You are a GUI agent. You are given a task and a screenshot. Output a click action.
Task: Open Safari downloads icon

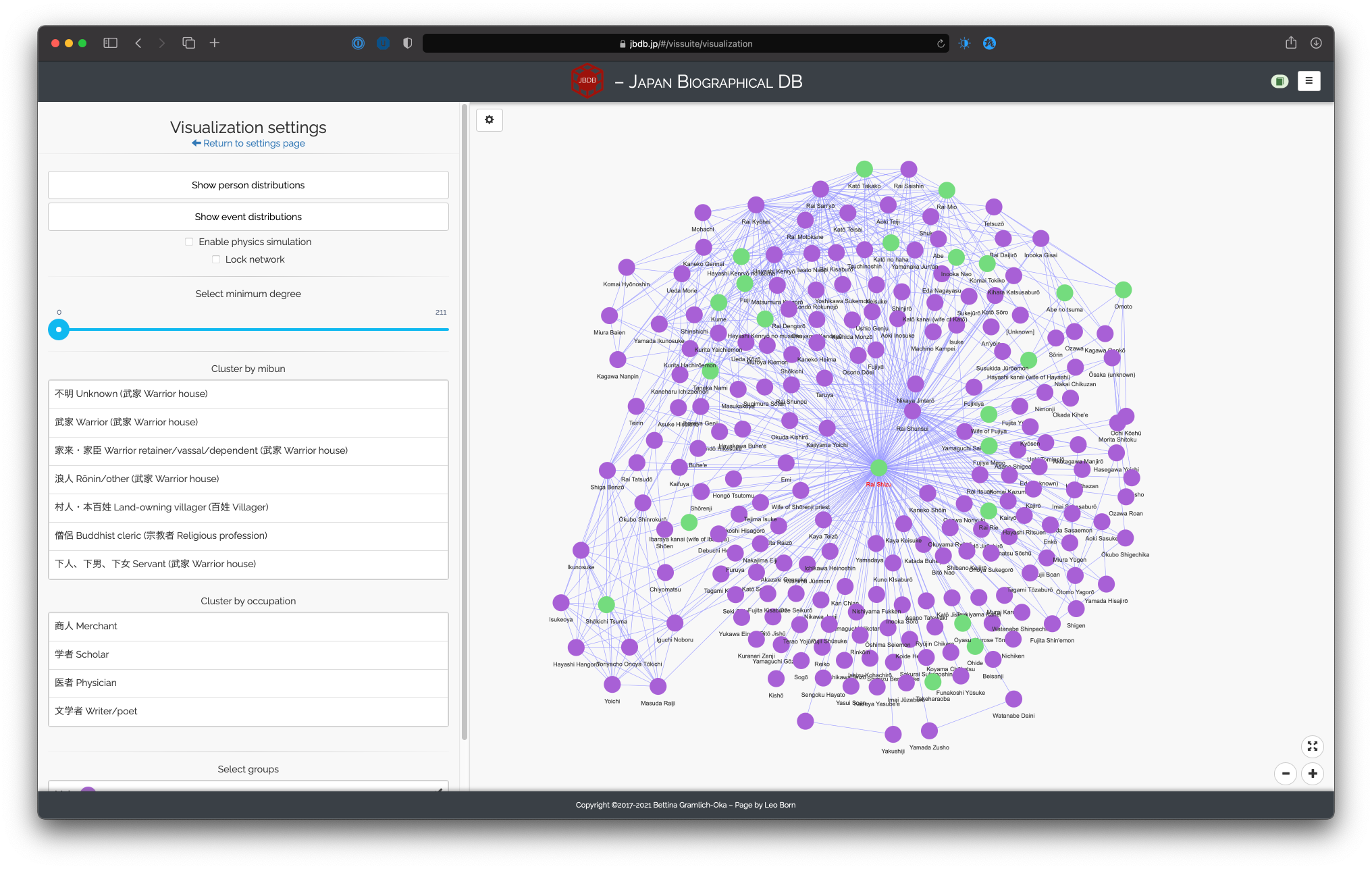tap(1316, 43)
